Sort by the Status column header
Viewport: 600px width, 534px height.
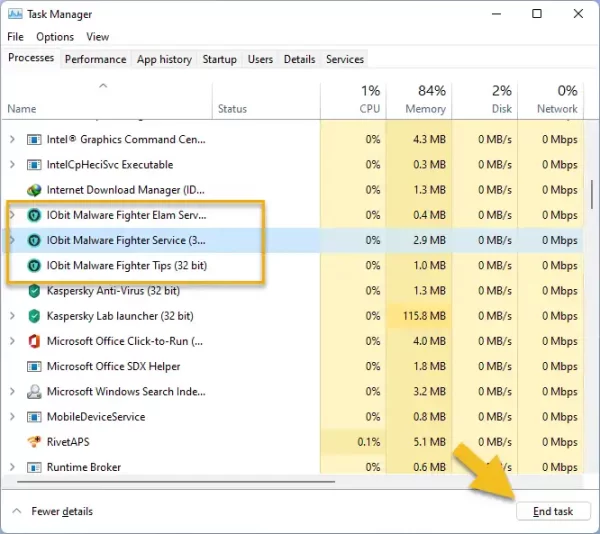click(x=266, y=100)
